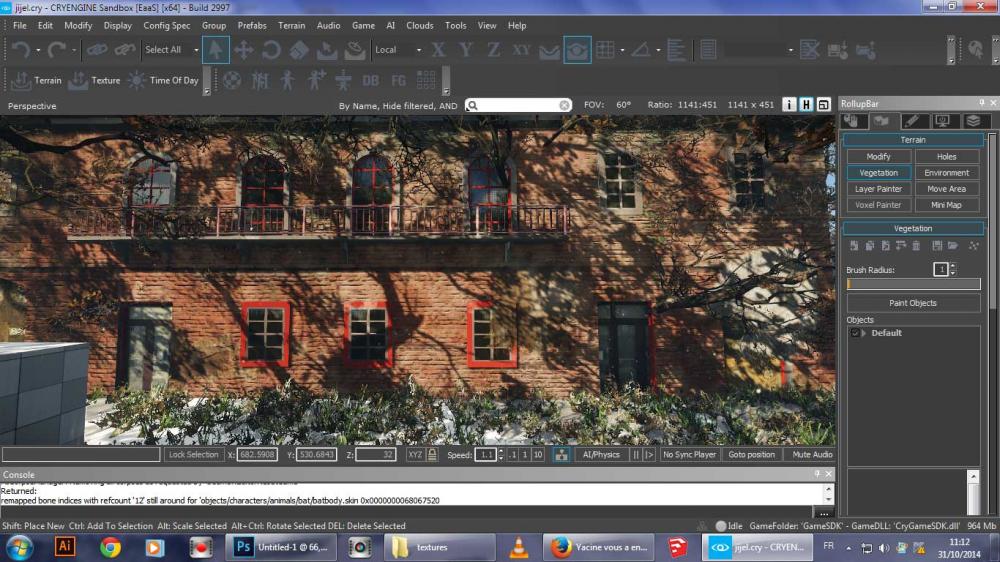
Task: Open the File menu
Action: coord(20,26)
